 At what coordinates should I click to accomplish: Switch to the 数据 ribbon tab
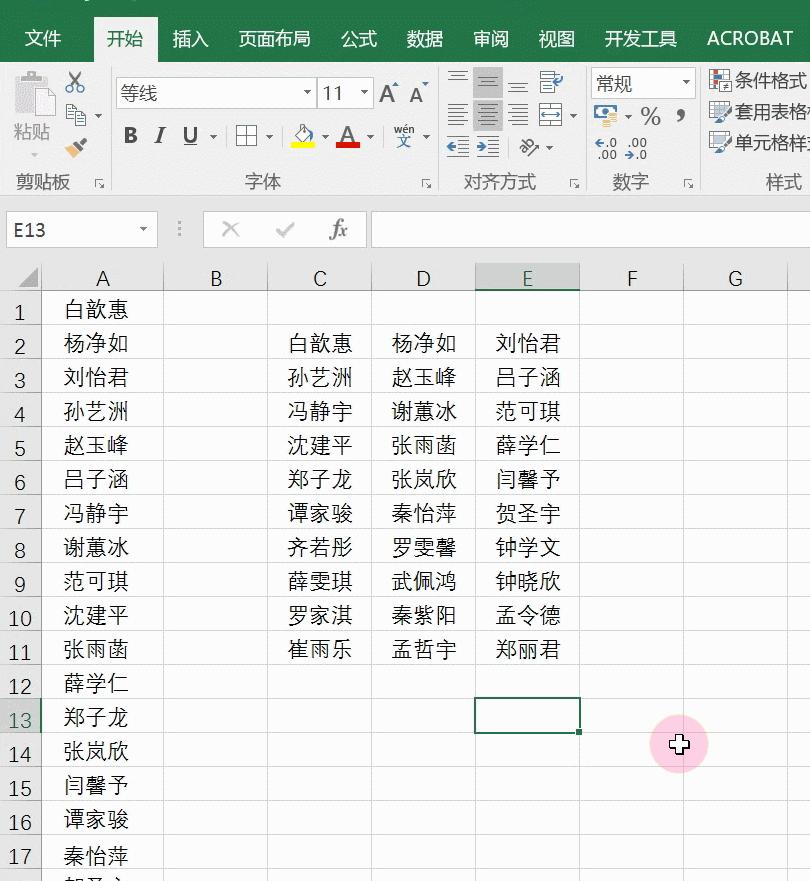(424, 38)
